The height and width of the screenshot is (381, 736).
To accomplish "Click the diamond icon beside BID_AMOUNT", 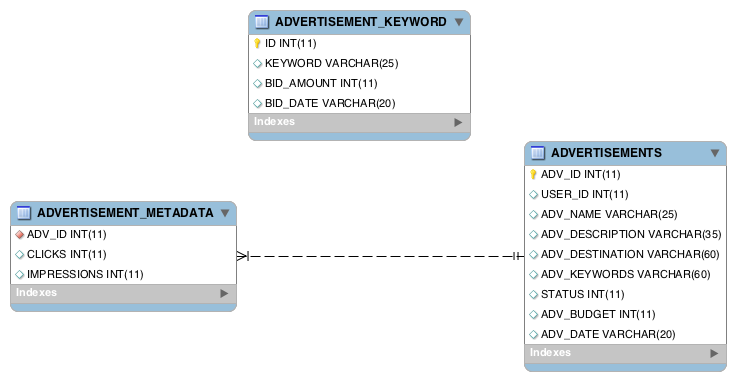I will 257,84.
